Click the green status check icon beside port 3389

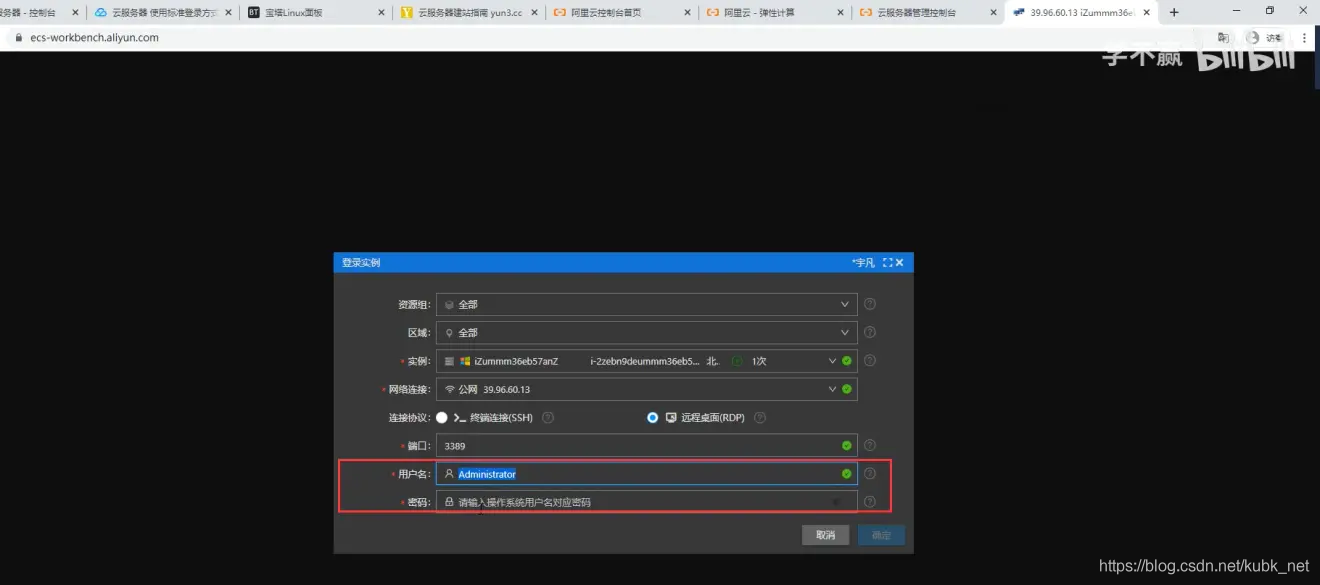(845, 445)
